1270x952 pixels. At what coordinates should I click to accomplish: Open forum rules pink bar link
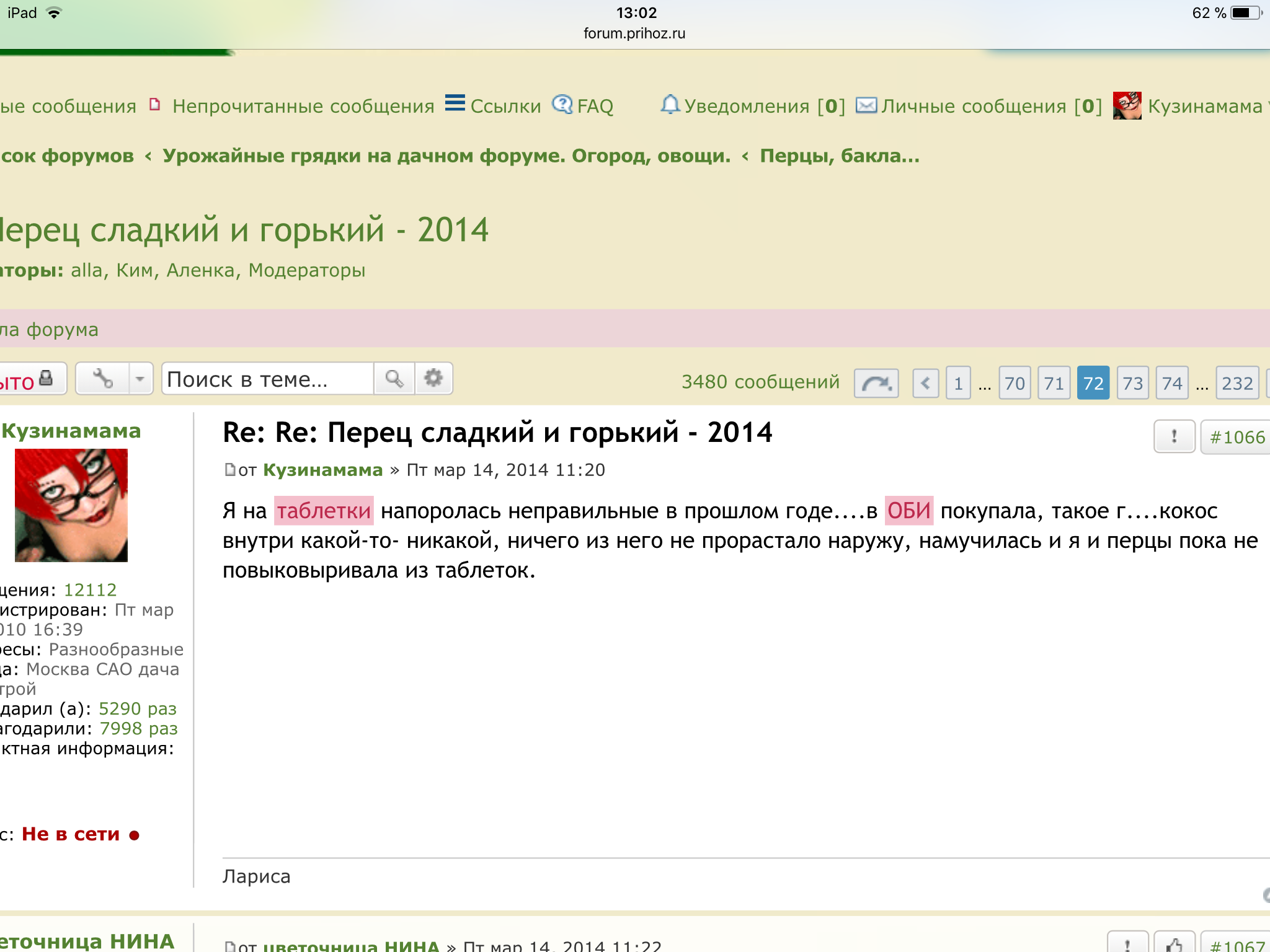50,329
